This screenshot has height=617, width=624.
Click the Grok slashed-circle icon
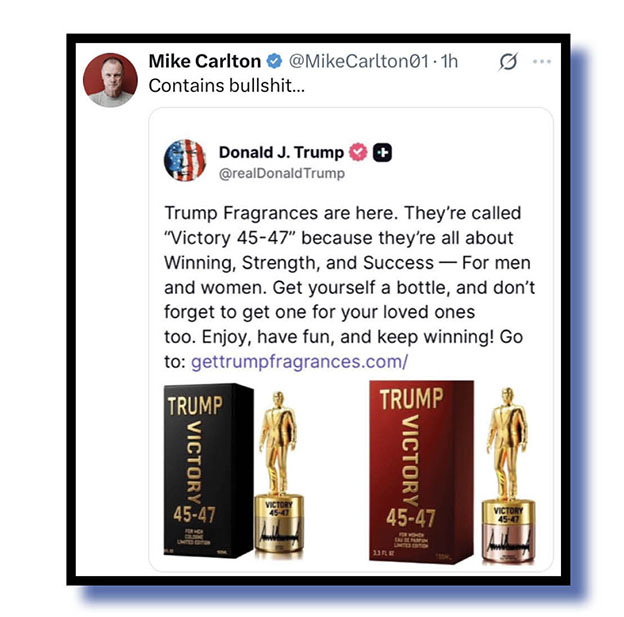coord(508,61)
